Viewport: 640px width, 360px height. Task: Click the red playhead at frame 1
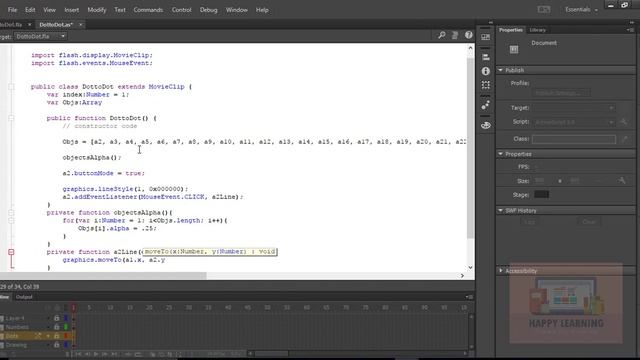pos(73,307)
